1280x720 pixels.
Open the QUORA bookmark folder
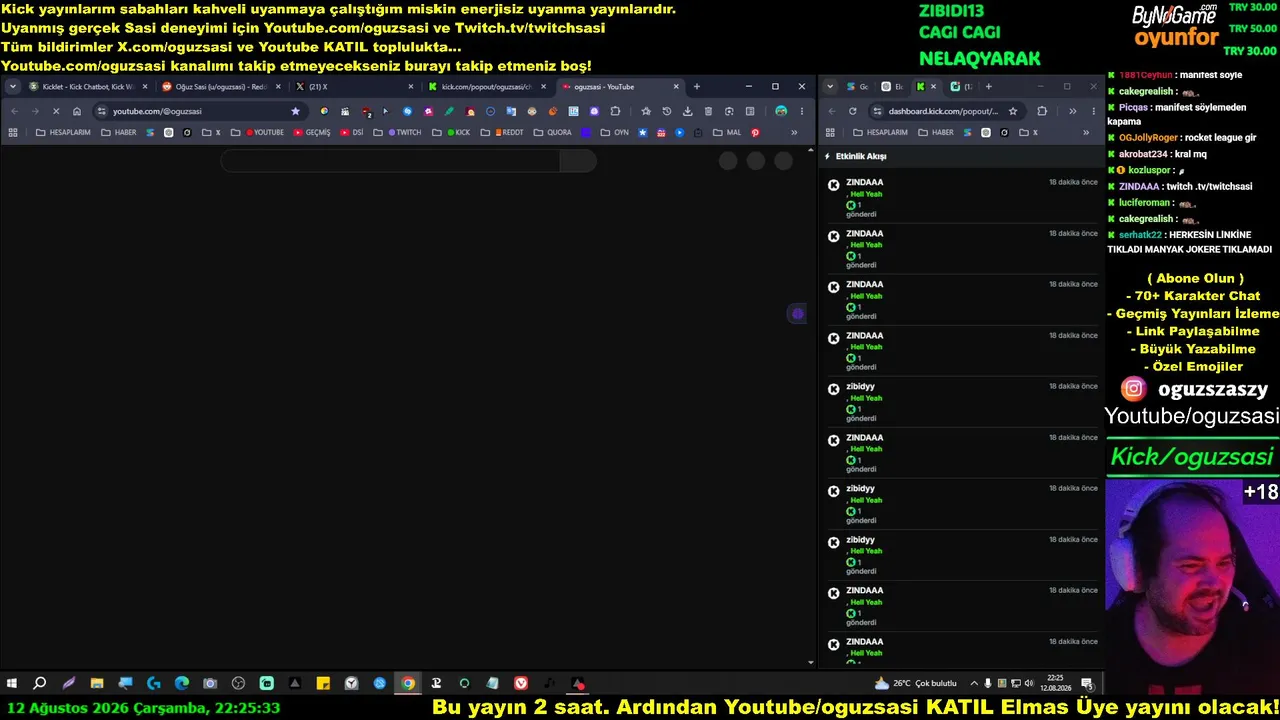553,132
